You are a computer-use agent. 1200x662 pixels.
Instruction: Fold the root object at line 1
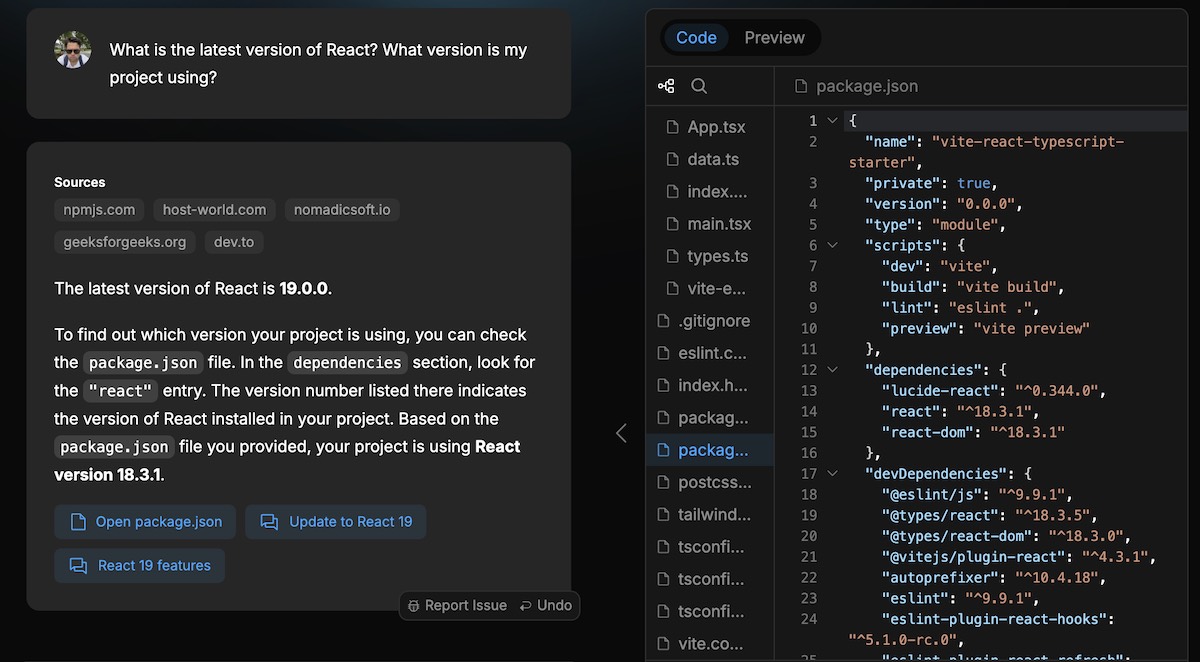click(832, 121)
